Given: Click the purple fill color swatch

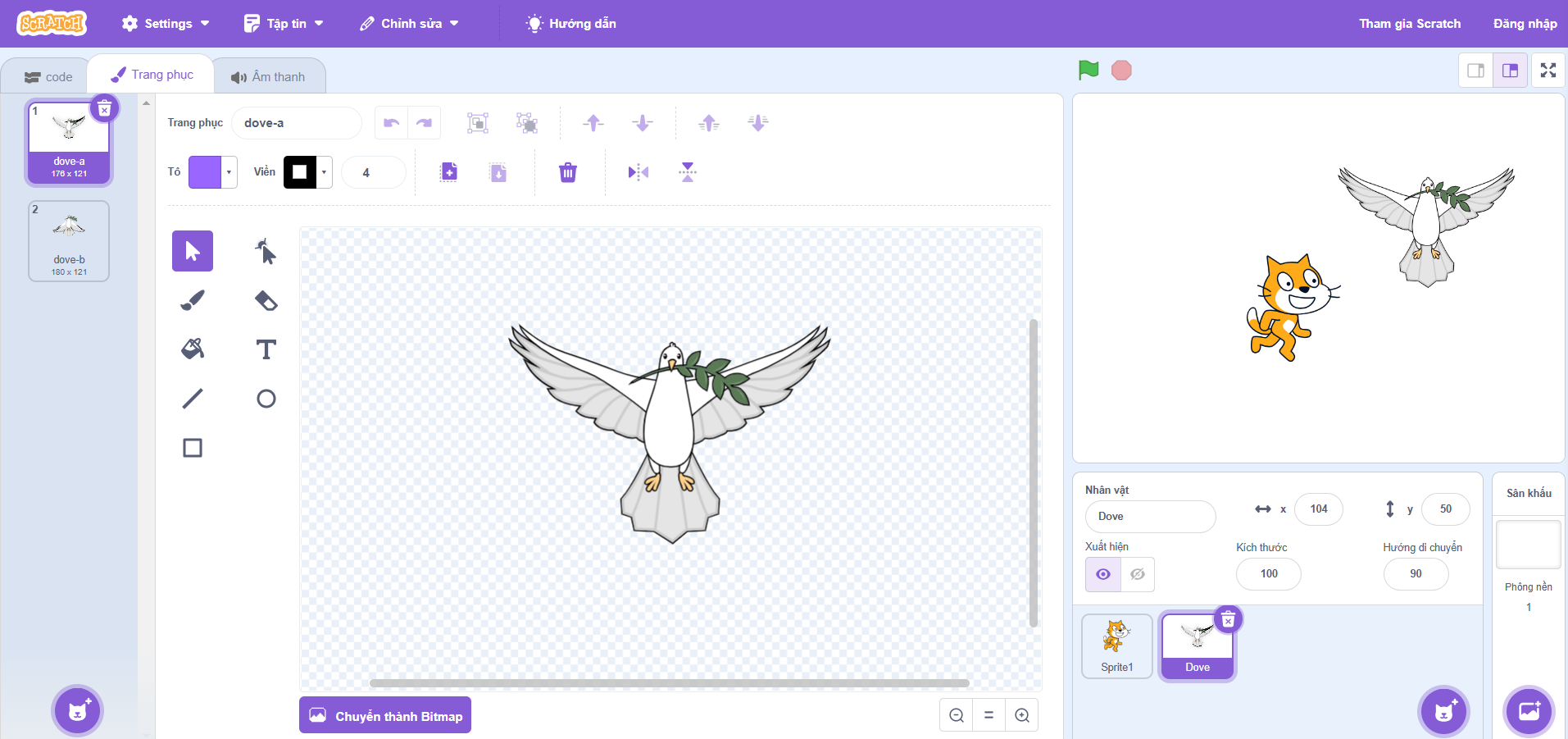Looking at the screenshot, I should pos(205,172).
